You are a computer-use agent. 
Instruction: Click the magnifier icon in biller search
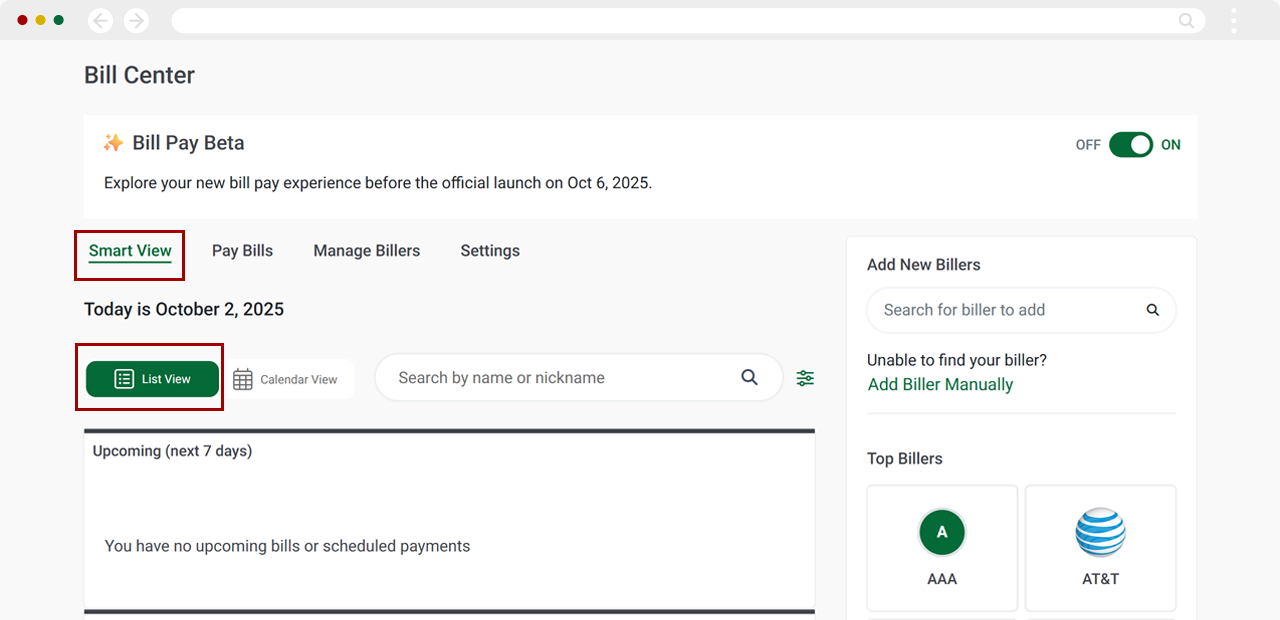(1152, 310)
